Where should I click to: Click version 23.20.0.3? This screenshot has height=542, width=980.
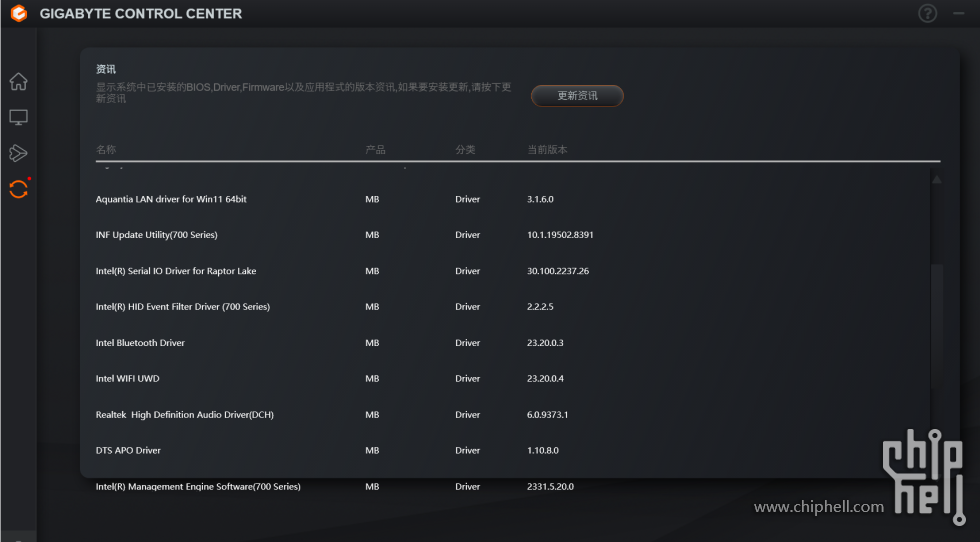click(x=545, y=343)
